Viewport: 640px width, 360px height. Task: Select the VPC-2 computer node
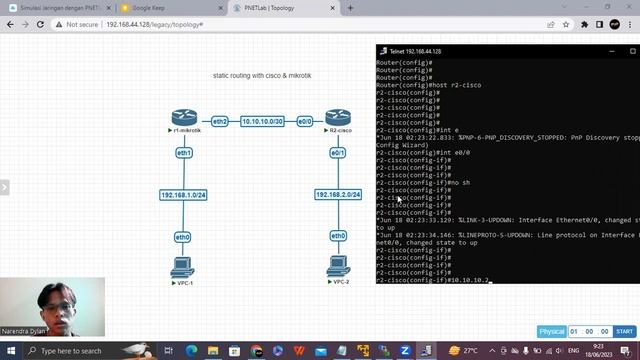tap(338, 266)
